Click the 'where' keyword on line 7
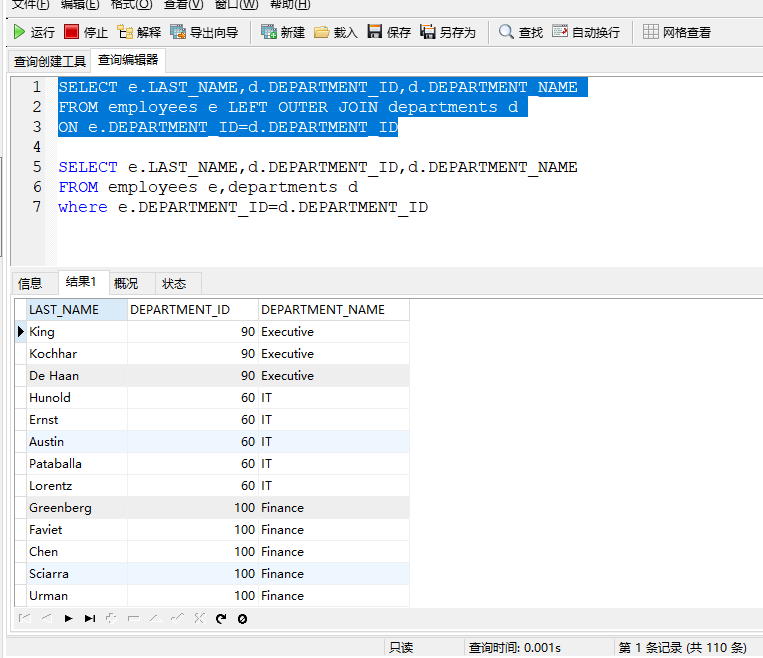Screen dimensions: 763x658 (83, 207)
